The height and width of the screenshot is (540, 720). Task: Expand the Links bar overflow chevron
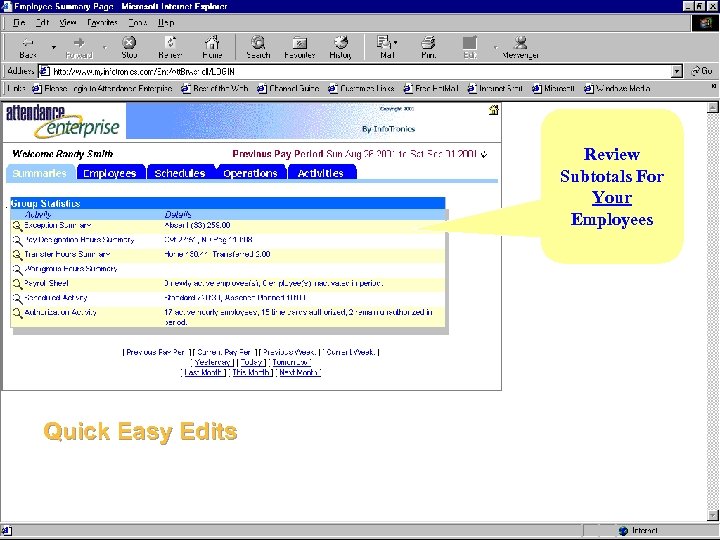(714, 86)
